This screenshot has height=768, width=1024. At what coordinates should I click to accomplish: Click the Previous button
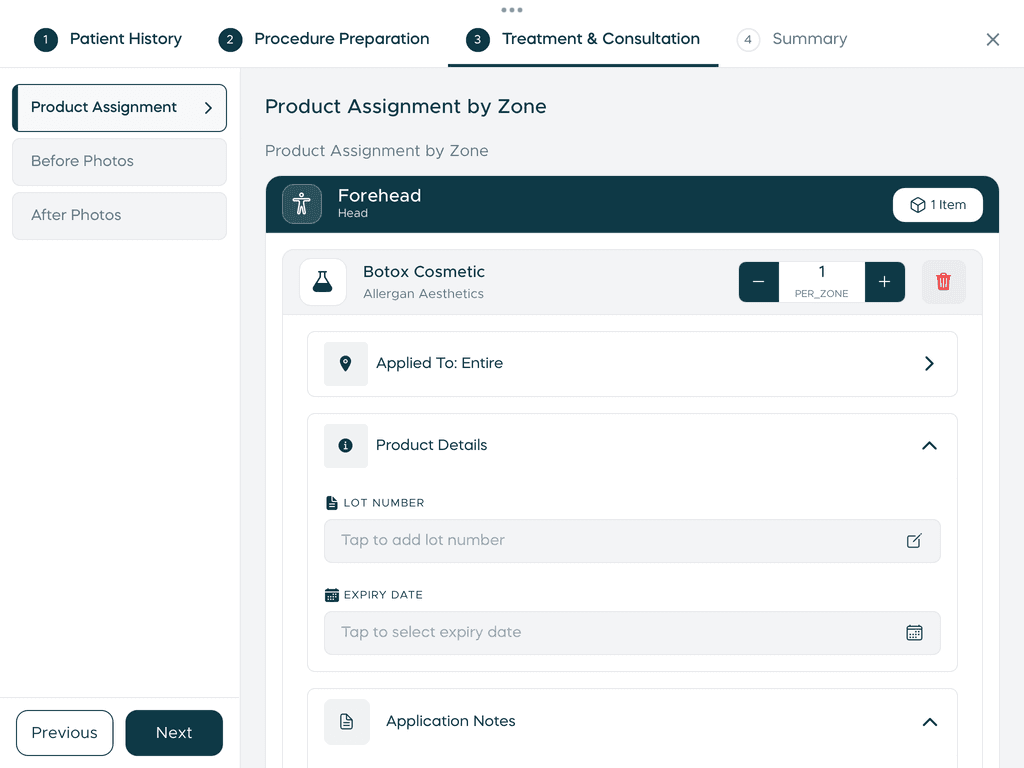65,733
